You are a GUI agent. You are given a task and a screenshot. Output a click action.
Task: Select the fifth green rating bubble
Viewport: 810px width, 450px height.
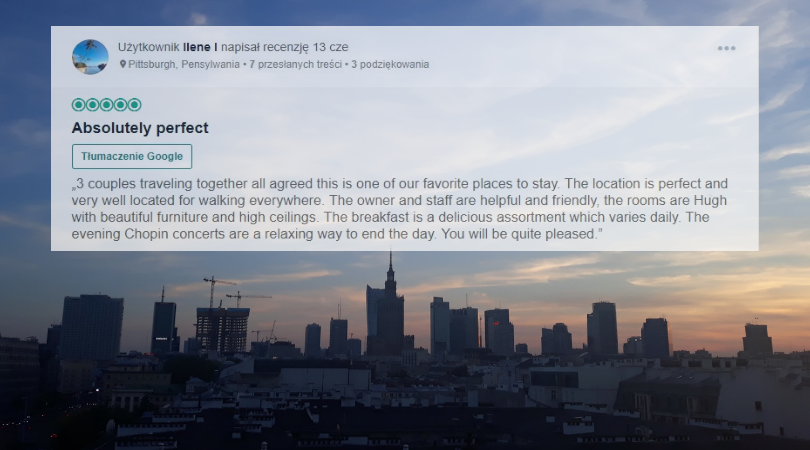point(134,105)
